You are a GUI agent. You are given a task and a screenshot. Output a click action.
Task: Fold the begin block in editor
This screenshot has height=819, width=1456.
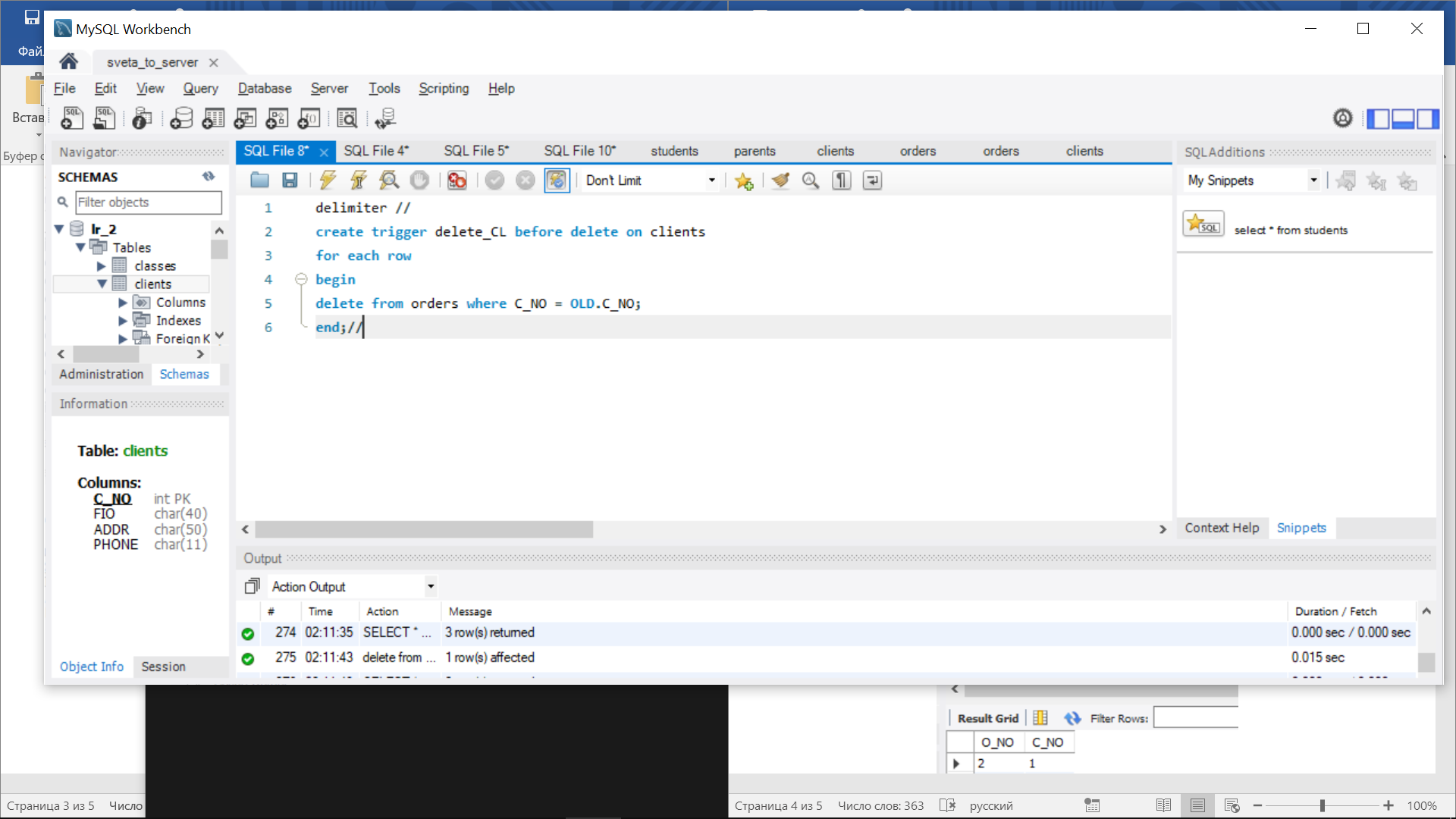pos(301,279)
